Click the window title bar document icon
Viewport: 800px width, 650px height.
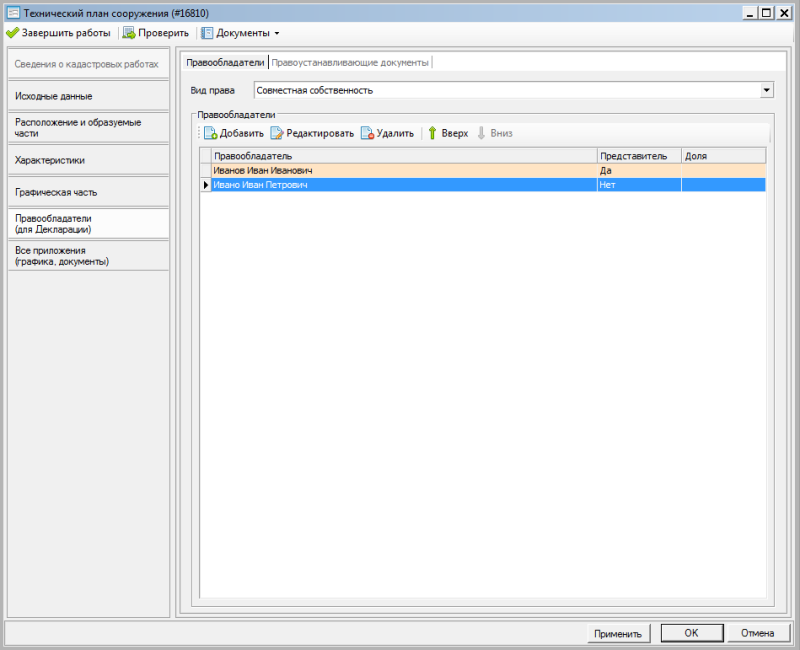tap(13, 12)
